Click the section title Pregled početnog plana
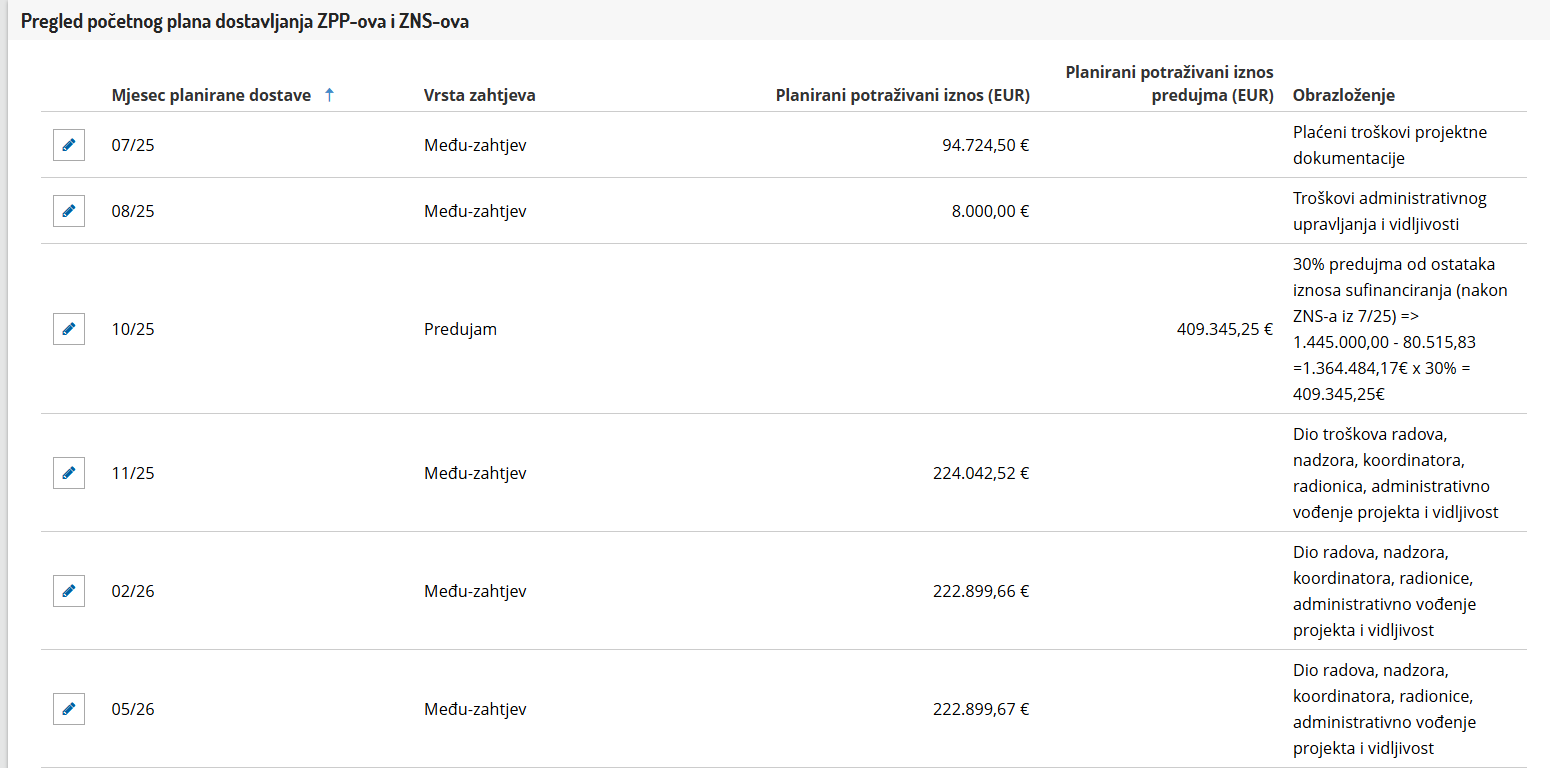This screenshot has width=1550, height=768. [x=245, y=22]
